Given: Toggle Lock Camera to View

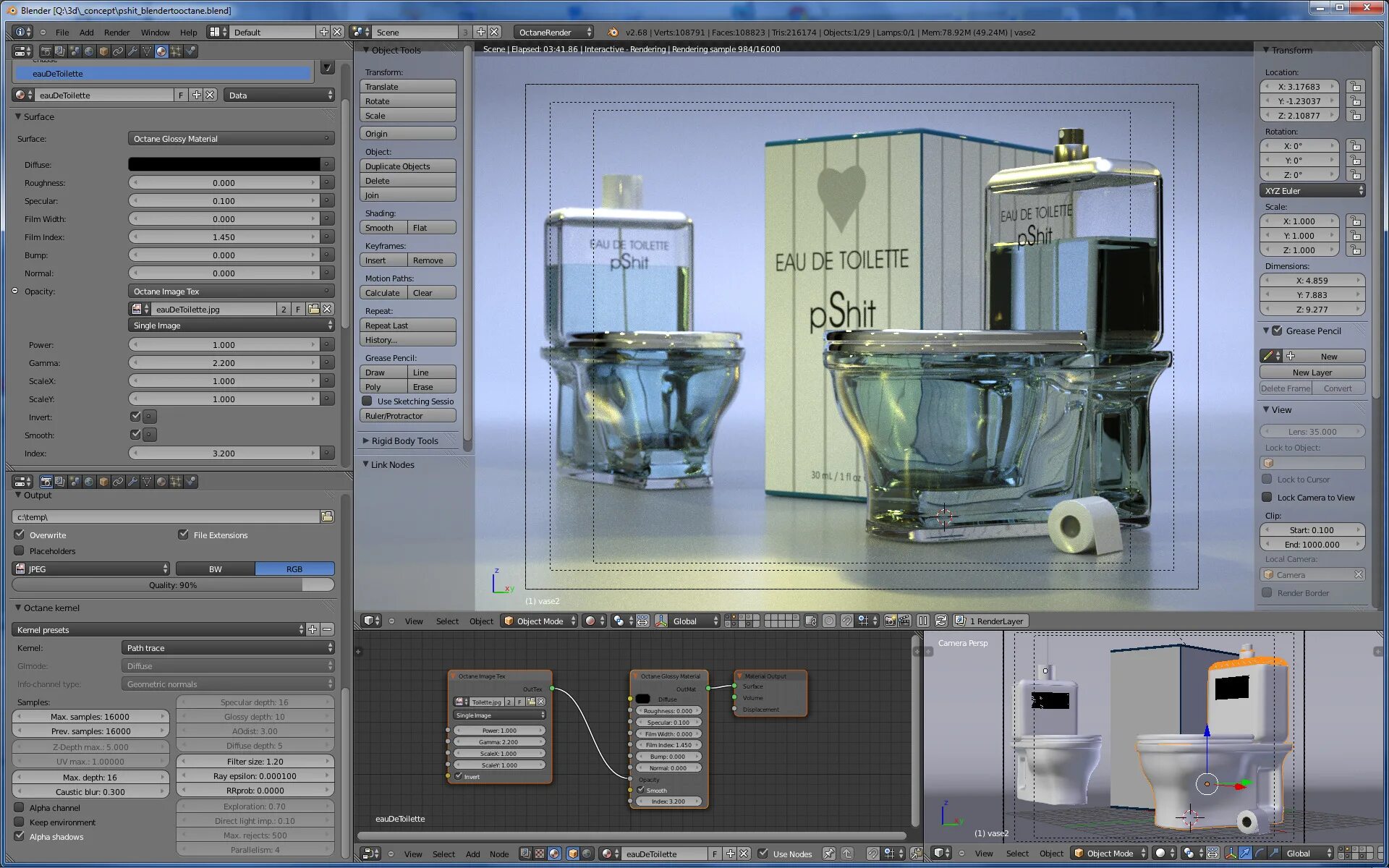Looking at the screenshot, I should pyautogui.click(x=1267, y=498).
